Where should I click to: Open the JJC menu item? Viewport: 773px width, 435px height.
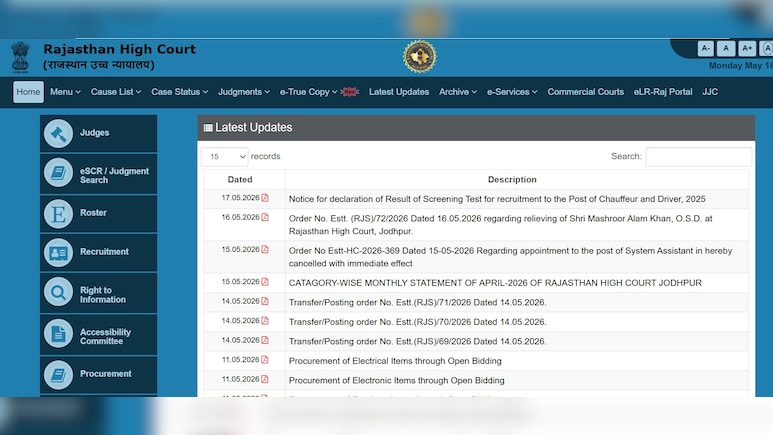point(710,92)
